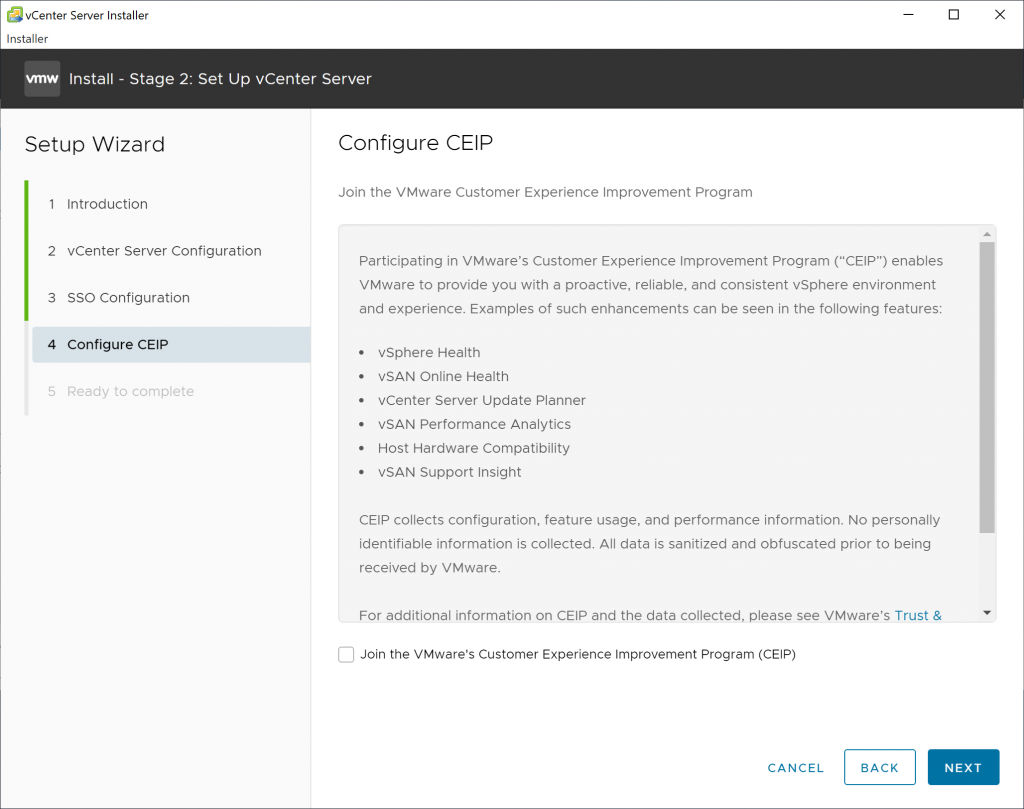The height and width of the screenshot is (809, 1024).
Task: Click the BACK button
Action: (880, 767)
